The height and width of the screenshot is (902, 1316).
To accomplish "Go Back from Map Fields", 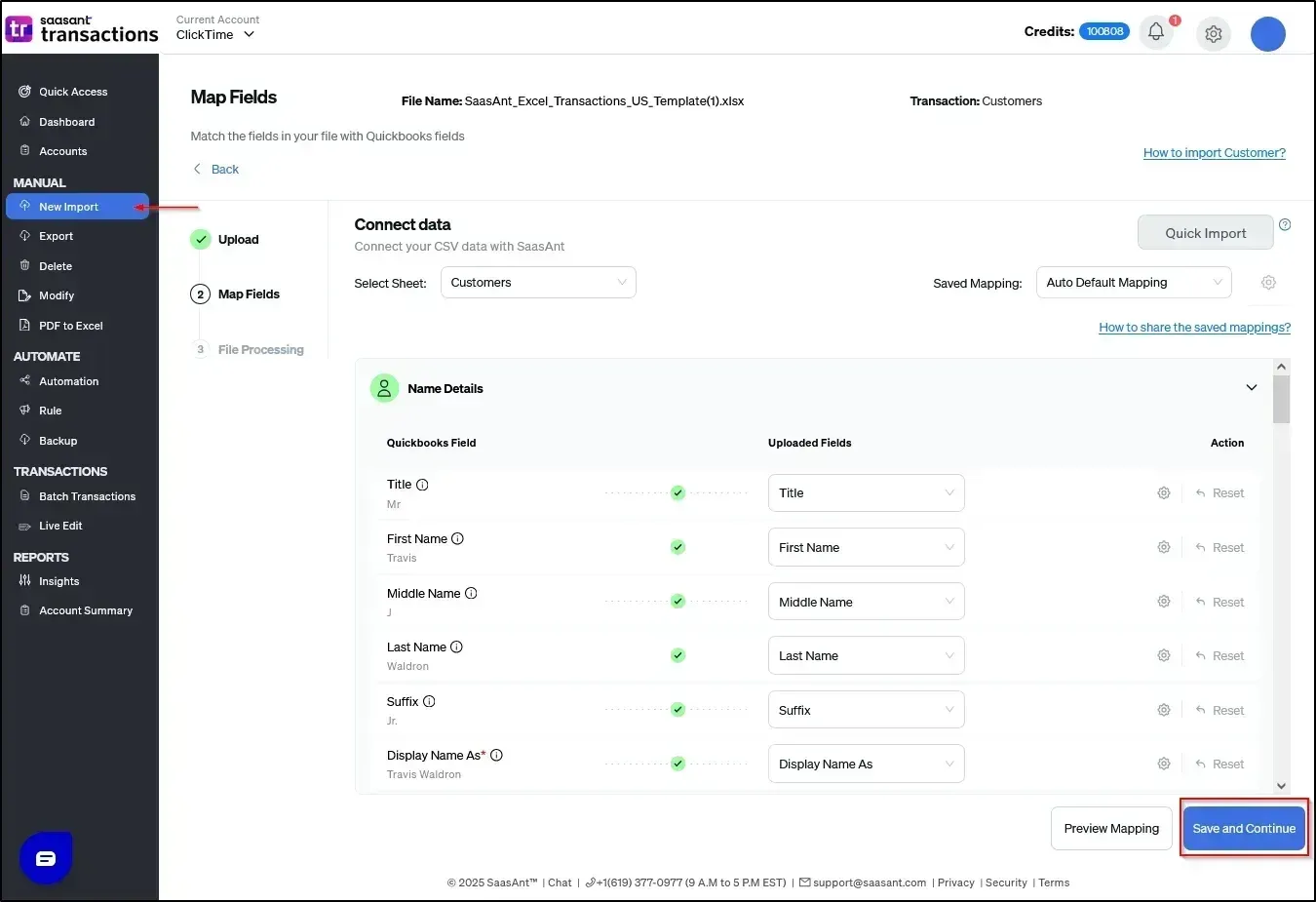I will [215, 170].
